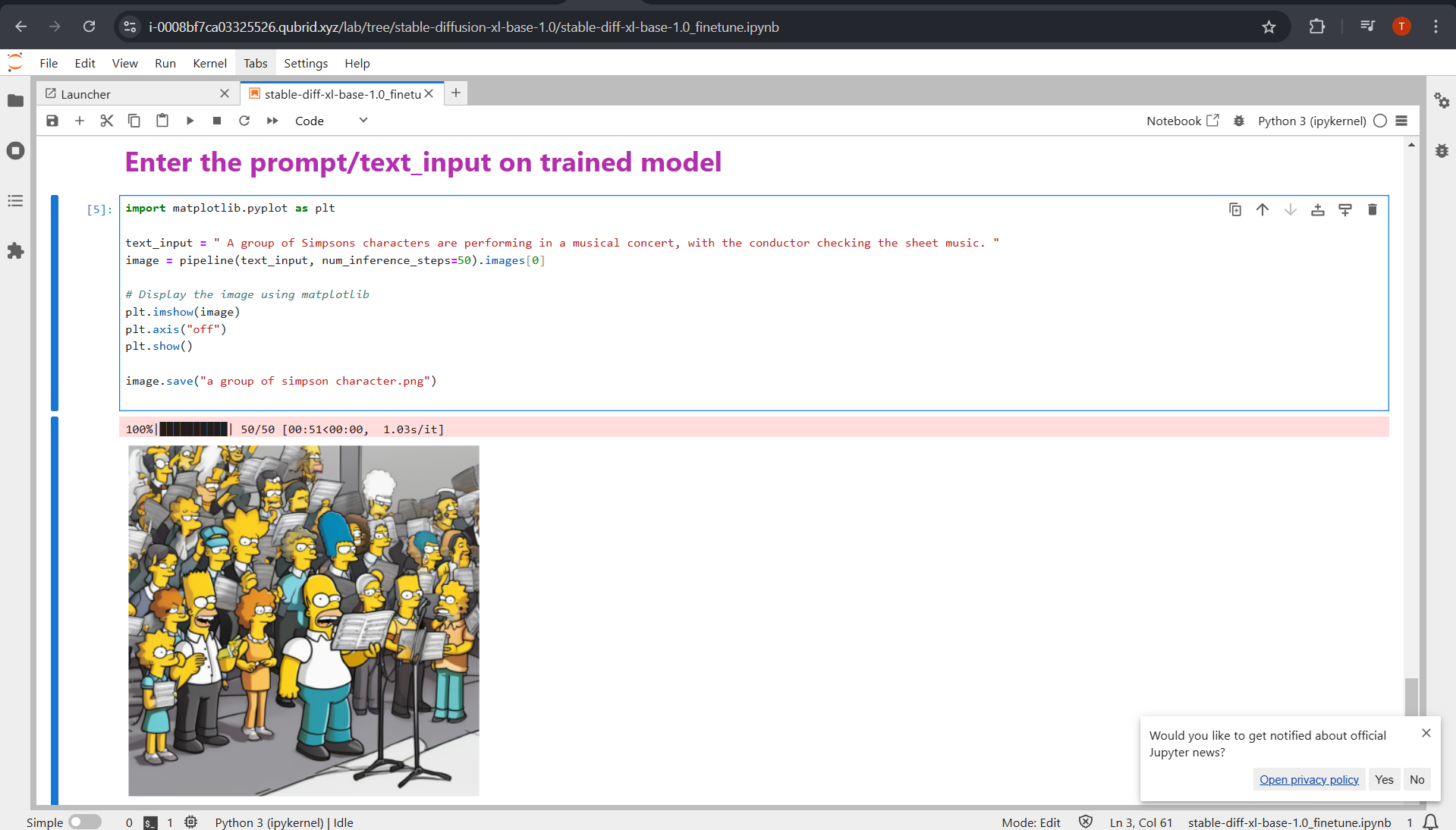Screen dimensions: 1456x830
Task: Dismiss the Jupyter news notification popup
Action: 1426,733
